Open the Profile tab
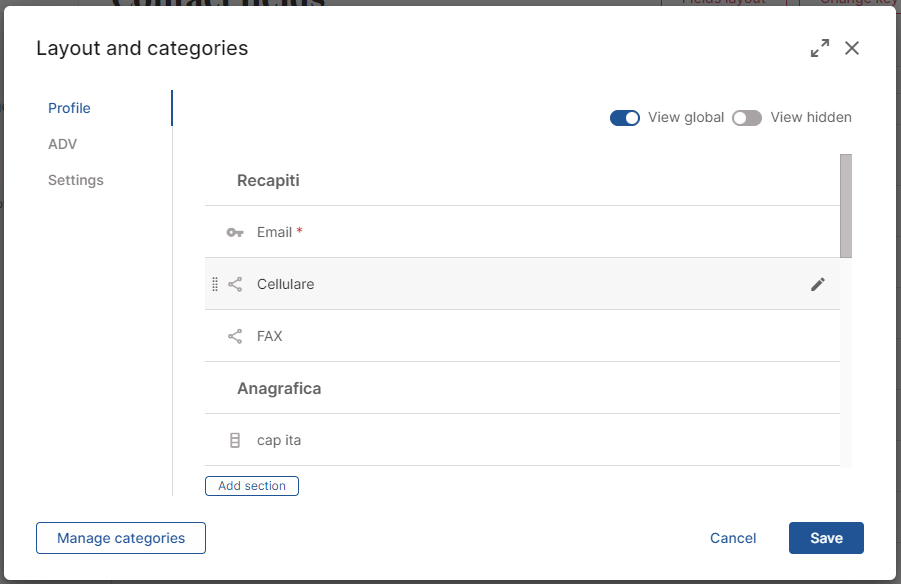The width and height of the screenshot is (901, 584). point(69,108)
